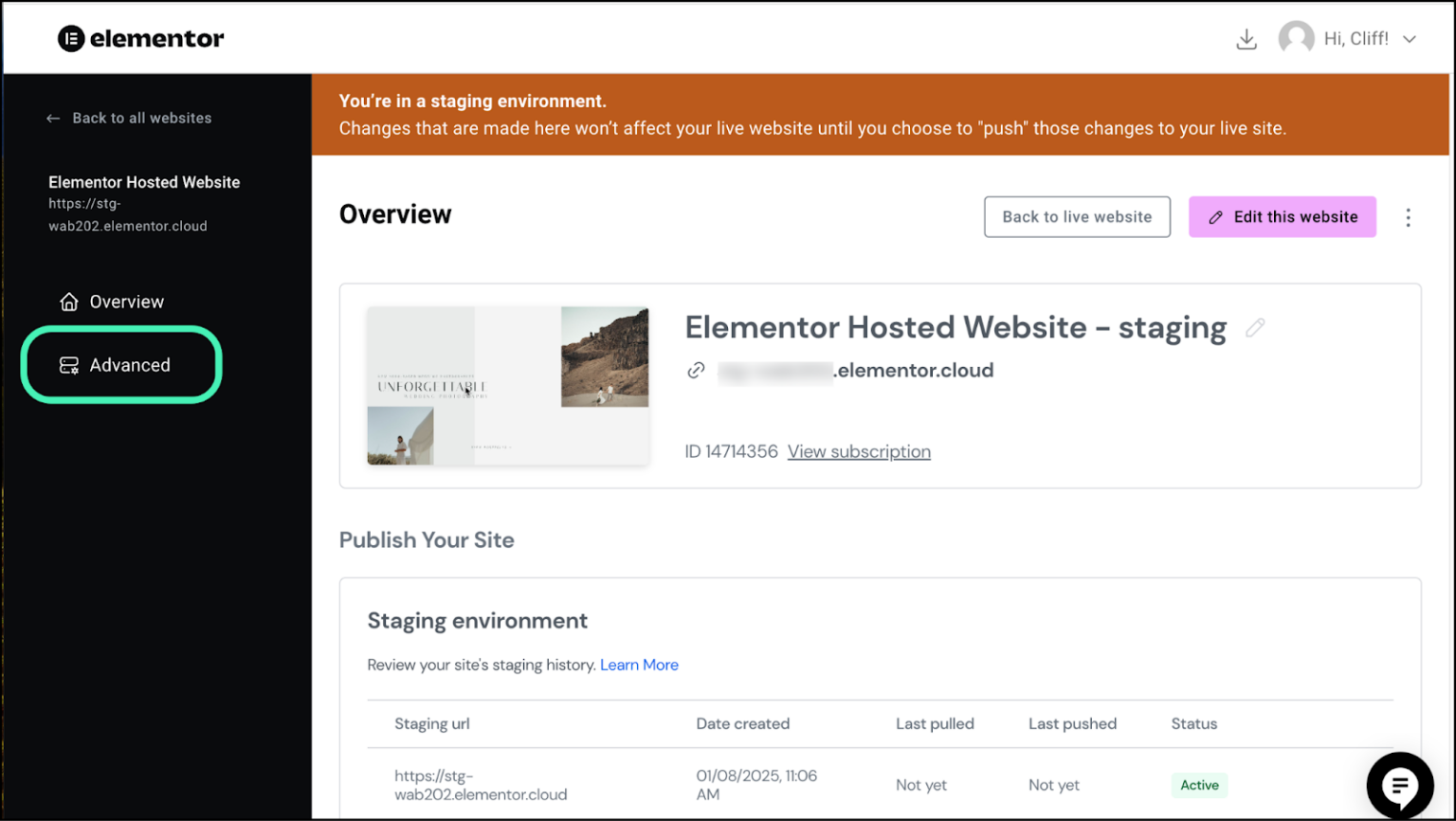Select Advanced from the sidebar menu
The height and width of the screenshot is (821, 1456).
click(x=130, y=364)
